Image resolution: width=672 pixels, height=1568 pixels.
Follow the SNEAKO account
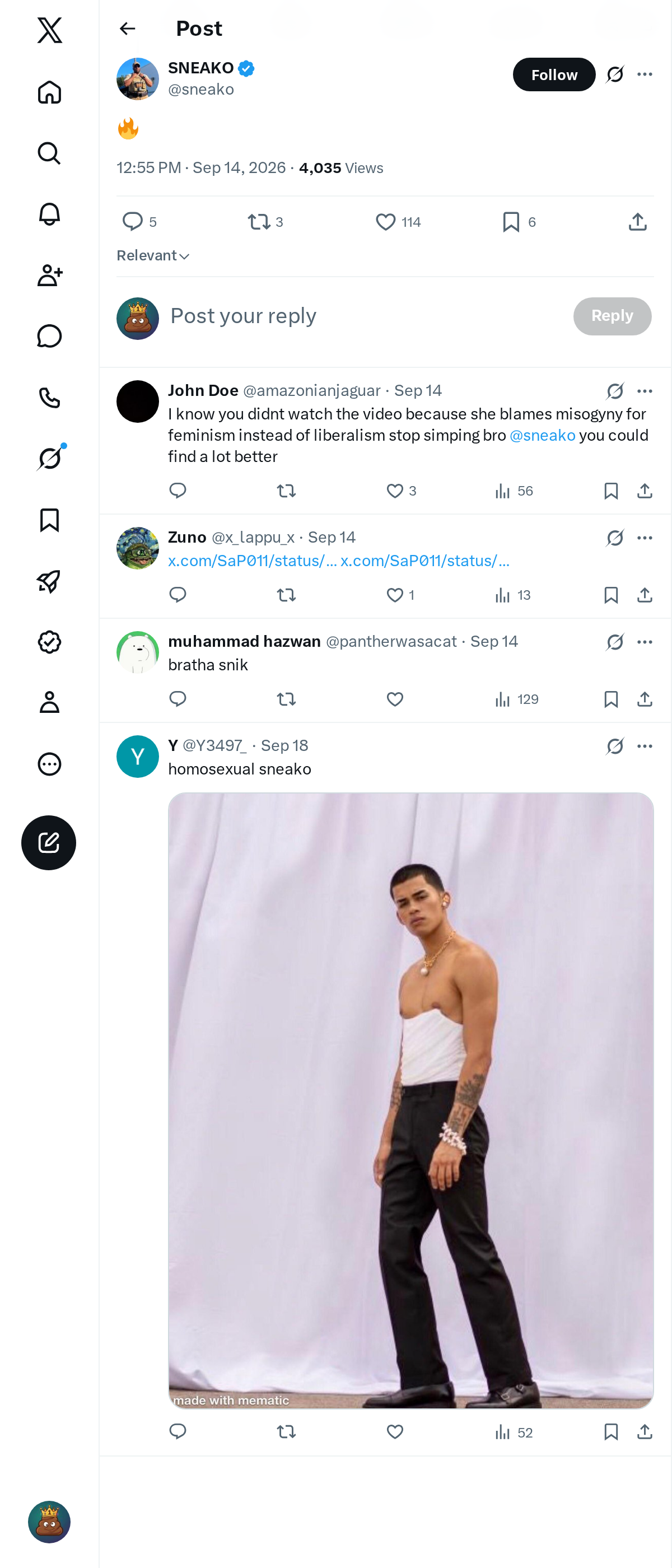pos(554,74)
